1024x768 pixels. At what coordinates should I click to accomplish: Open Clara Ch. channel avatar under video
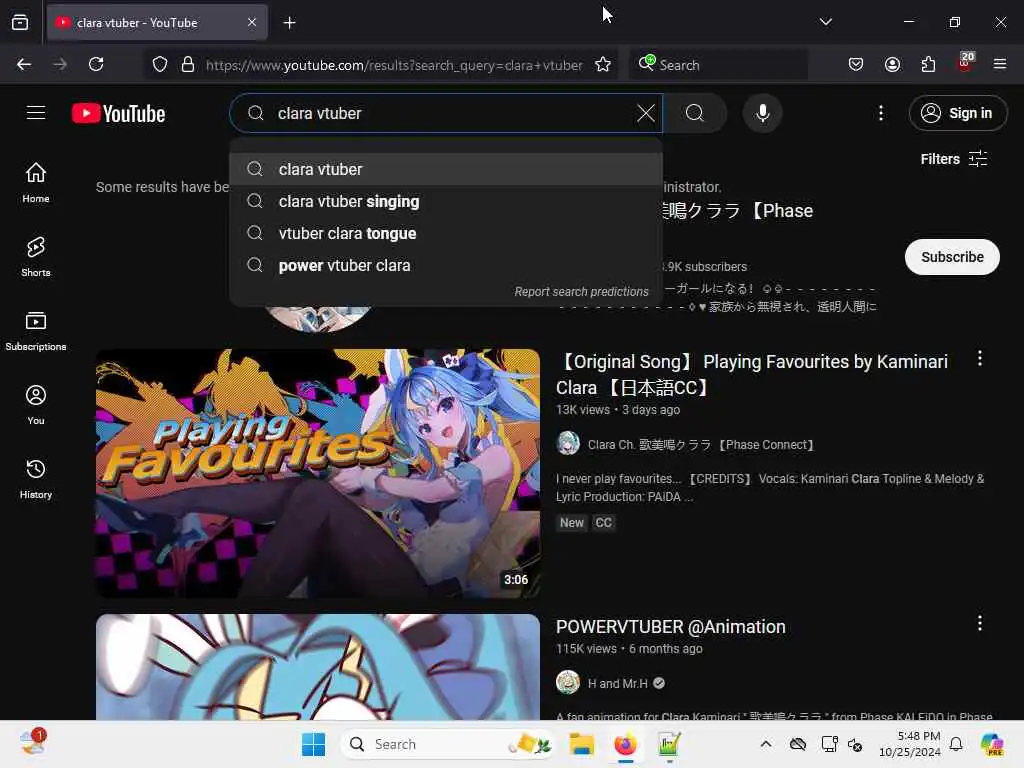(x=568, y=443)
